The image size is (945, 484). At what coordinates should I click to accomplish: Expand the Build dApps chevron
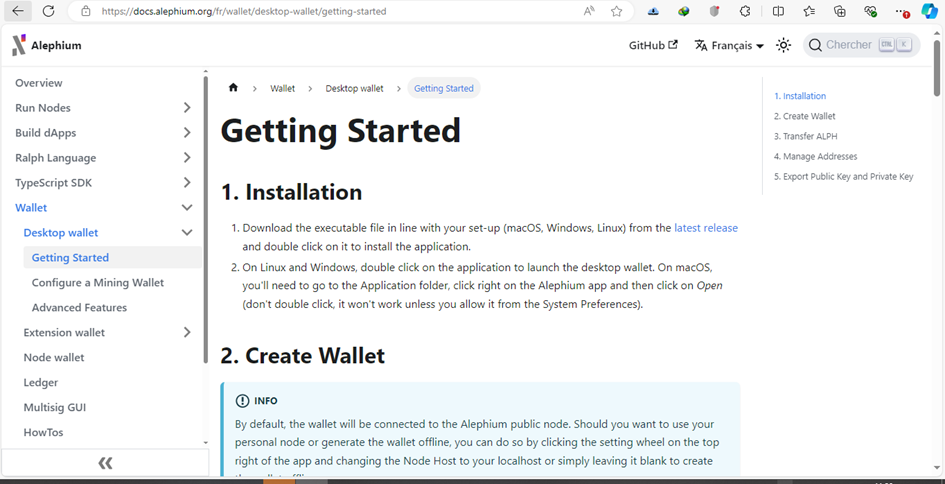point(187,133)
